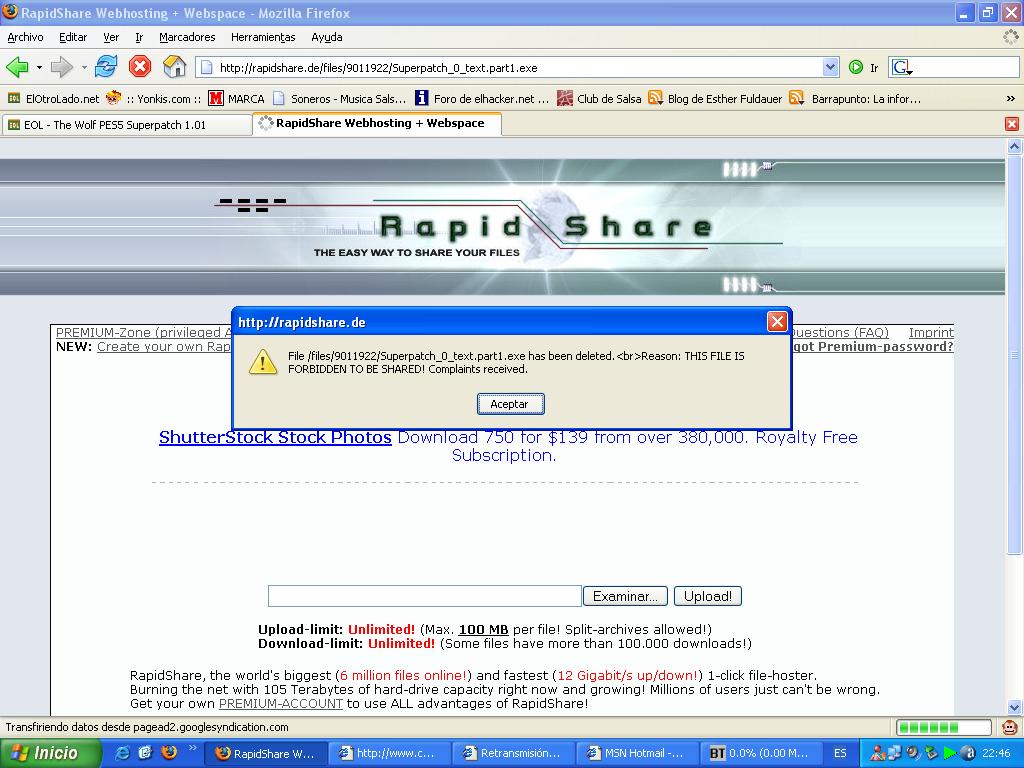1024x768 pixels.
Task: Click page scrollbar down arrow
Action: pyautogui.click(x=1014, y=707)
